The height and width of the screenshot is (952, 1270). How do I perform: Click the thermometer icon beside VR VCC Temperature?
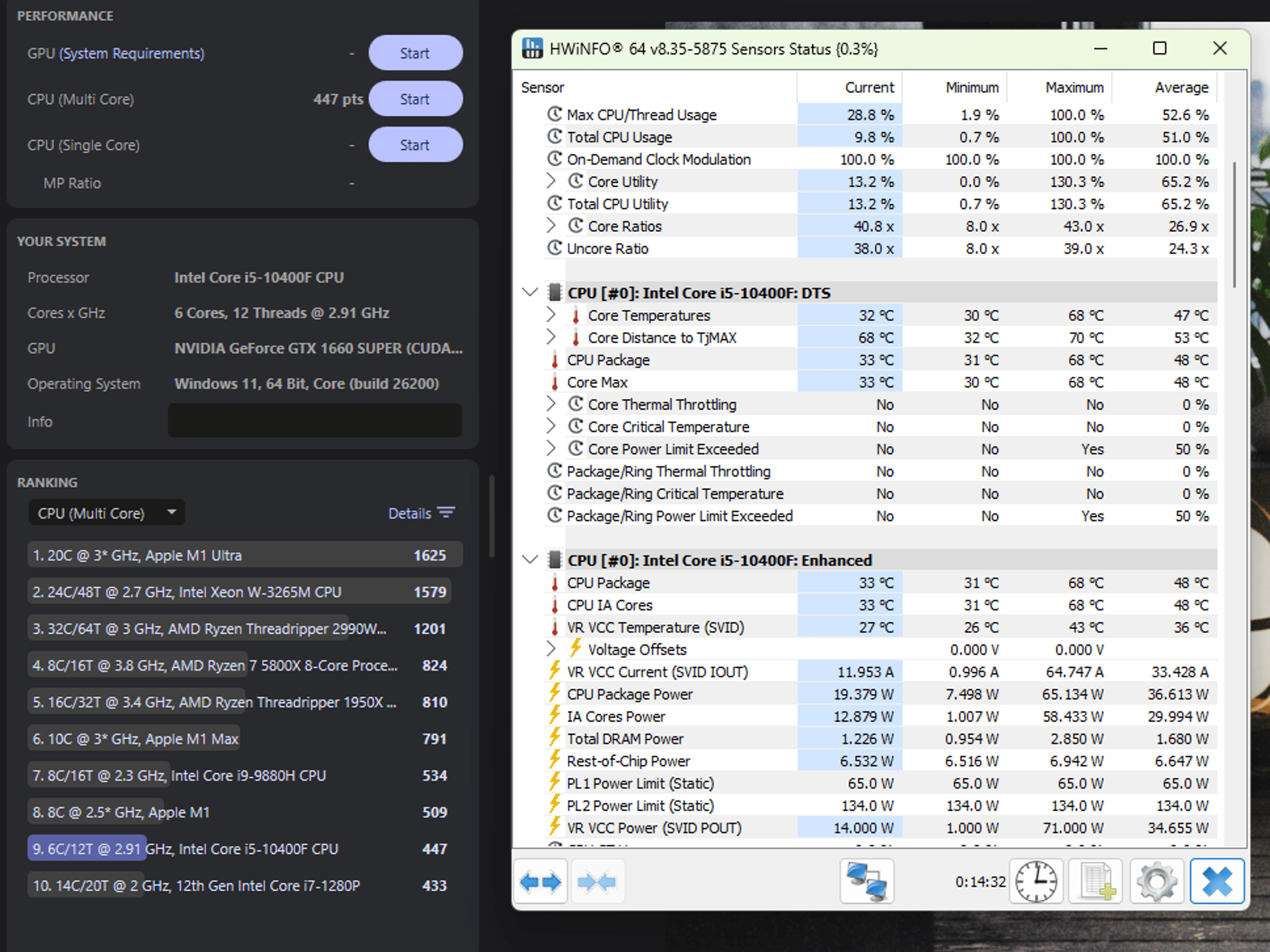click(x=555, y=627)
